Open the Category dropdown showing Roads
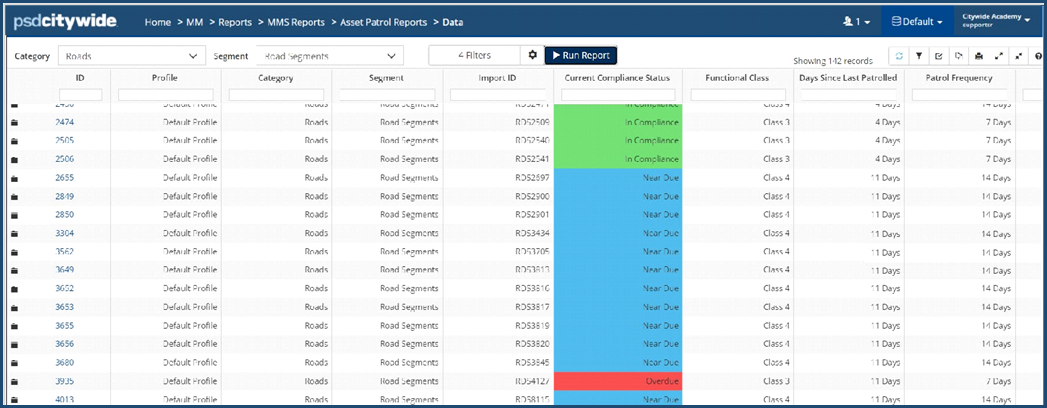 tap(131, 56)
